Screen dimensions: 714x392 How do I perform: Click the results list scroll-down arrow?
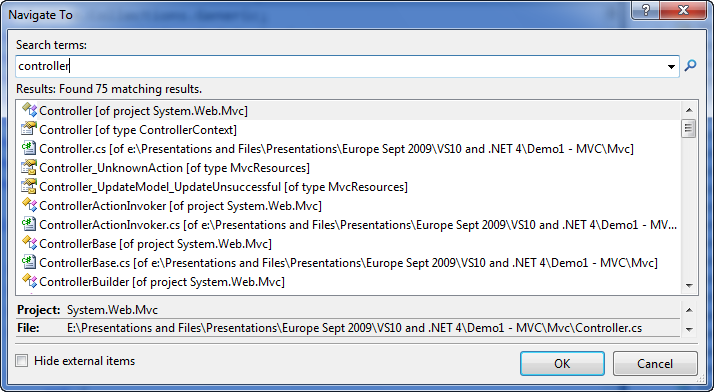(x=689, y=285)
